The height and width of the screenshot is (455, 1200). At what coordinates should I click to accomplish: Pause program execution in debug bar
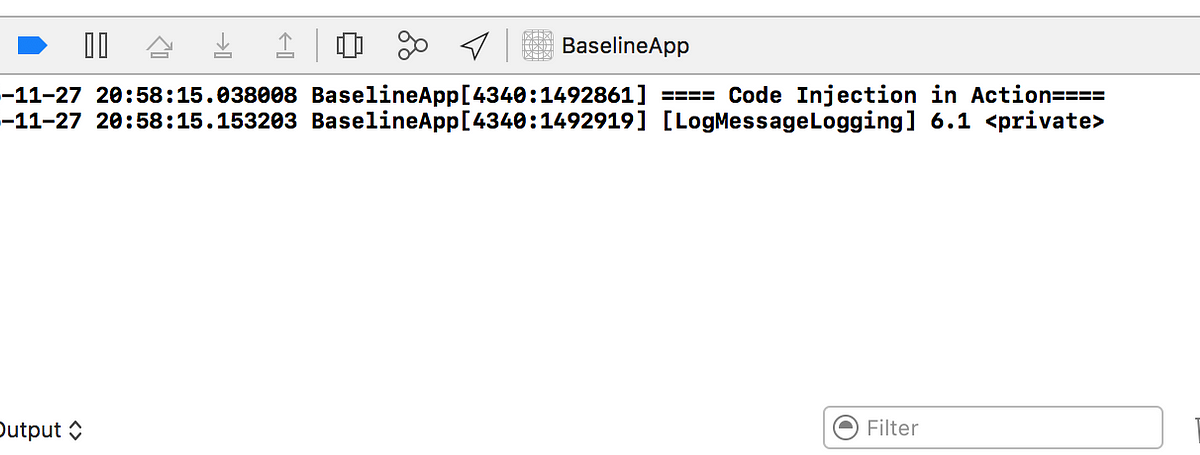(96, 45)
